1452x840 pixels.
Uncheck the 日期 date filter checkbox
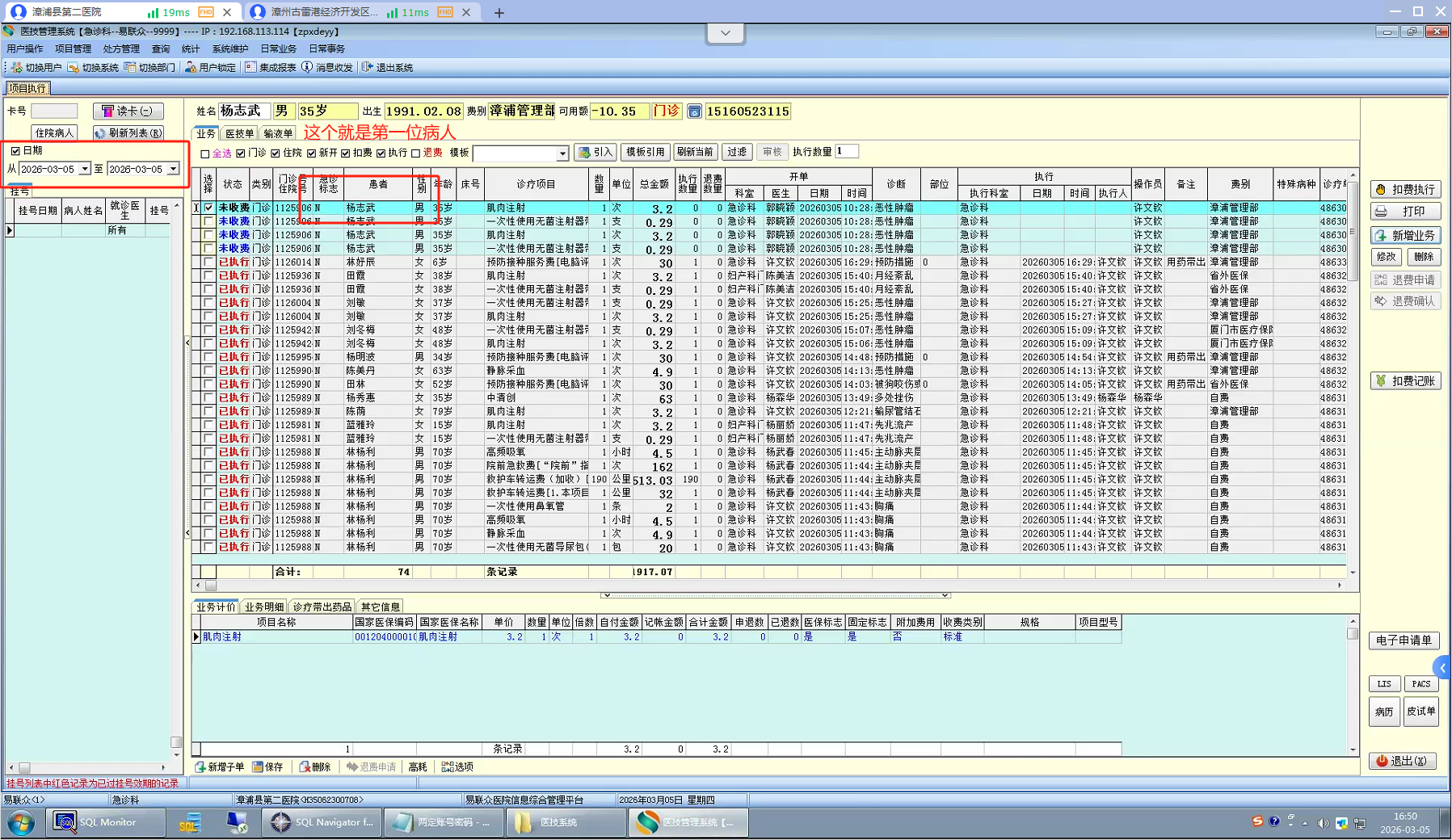point(15,151)
